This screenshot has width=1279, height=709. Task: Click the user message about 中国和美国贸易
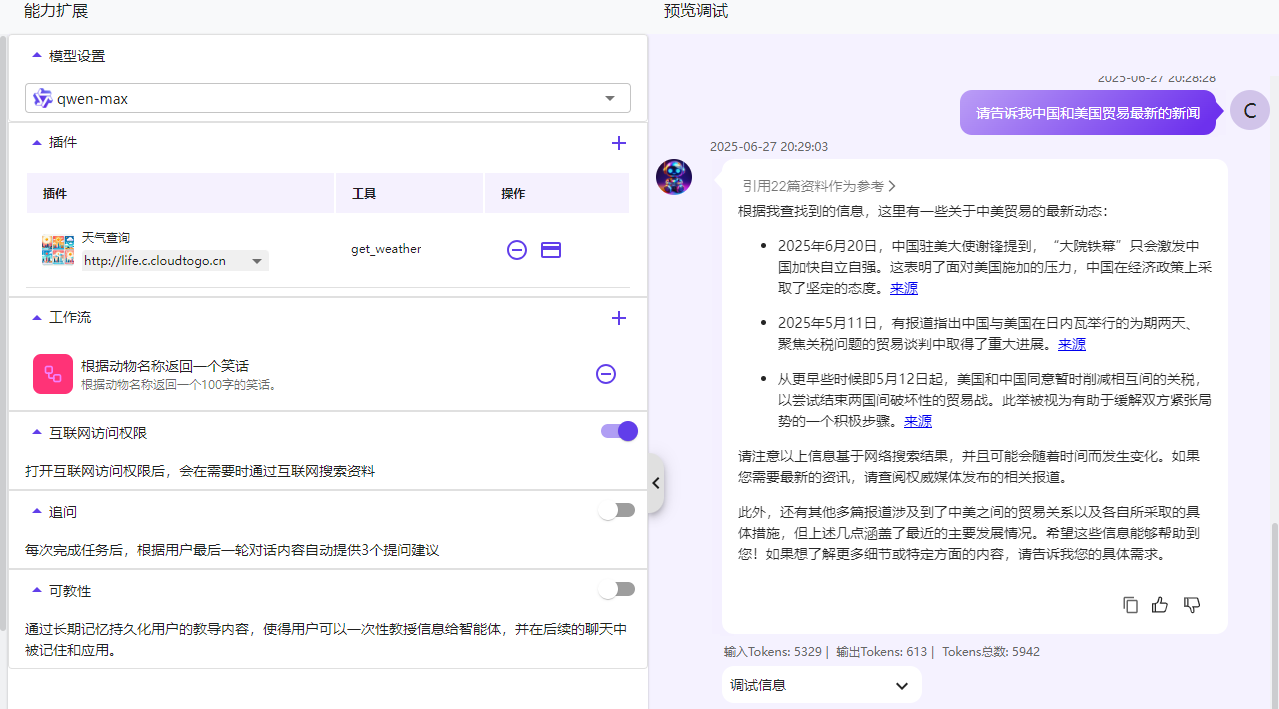[x=1088, y=113]
